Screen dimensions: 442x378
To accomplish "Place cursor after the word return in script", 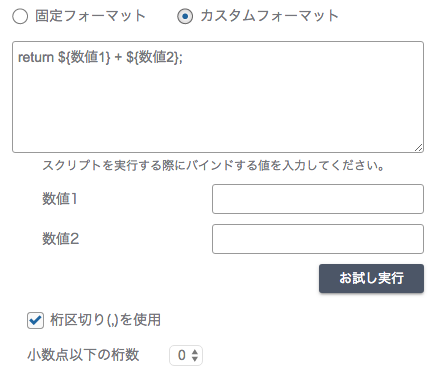I will 54,57.
